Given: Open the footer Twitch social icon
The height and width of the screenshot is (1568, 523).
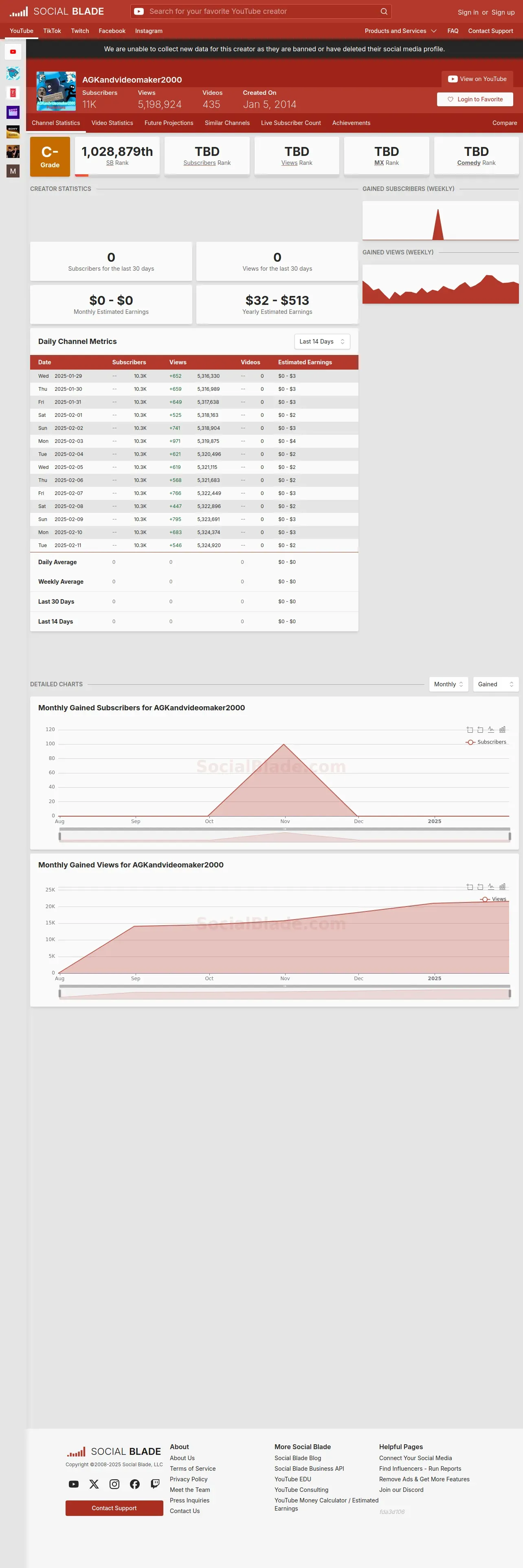Looking at the screenshot, I should [x=155, y=1484].
